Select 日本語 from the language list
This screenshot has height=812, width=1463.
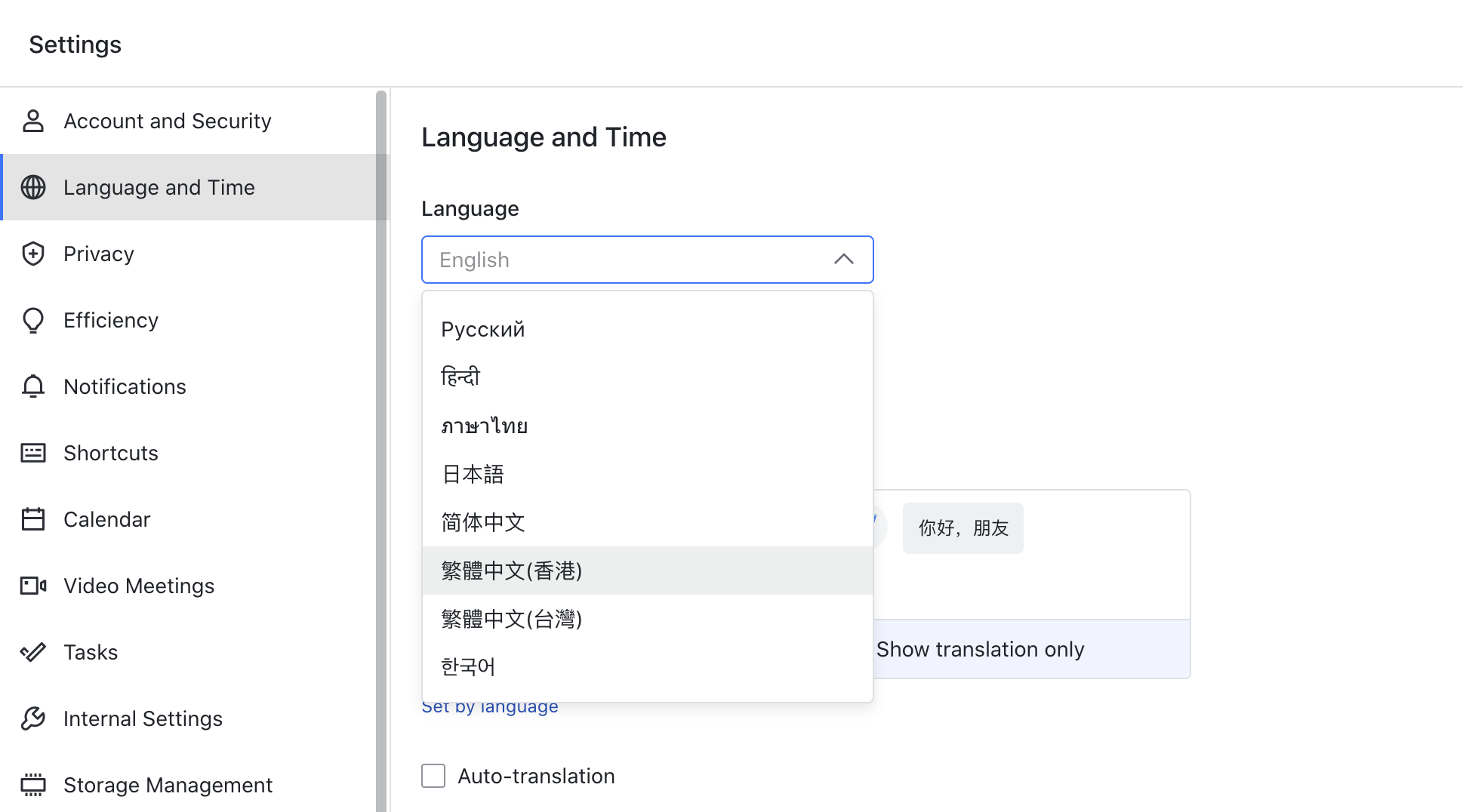[x=473, y=474]
